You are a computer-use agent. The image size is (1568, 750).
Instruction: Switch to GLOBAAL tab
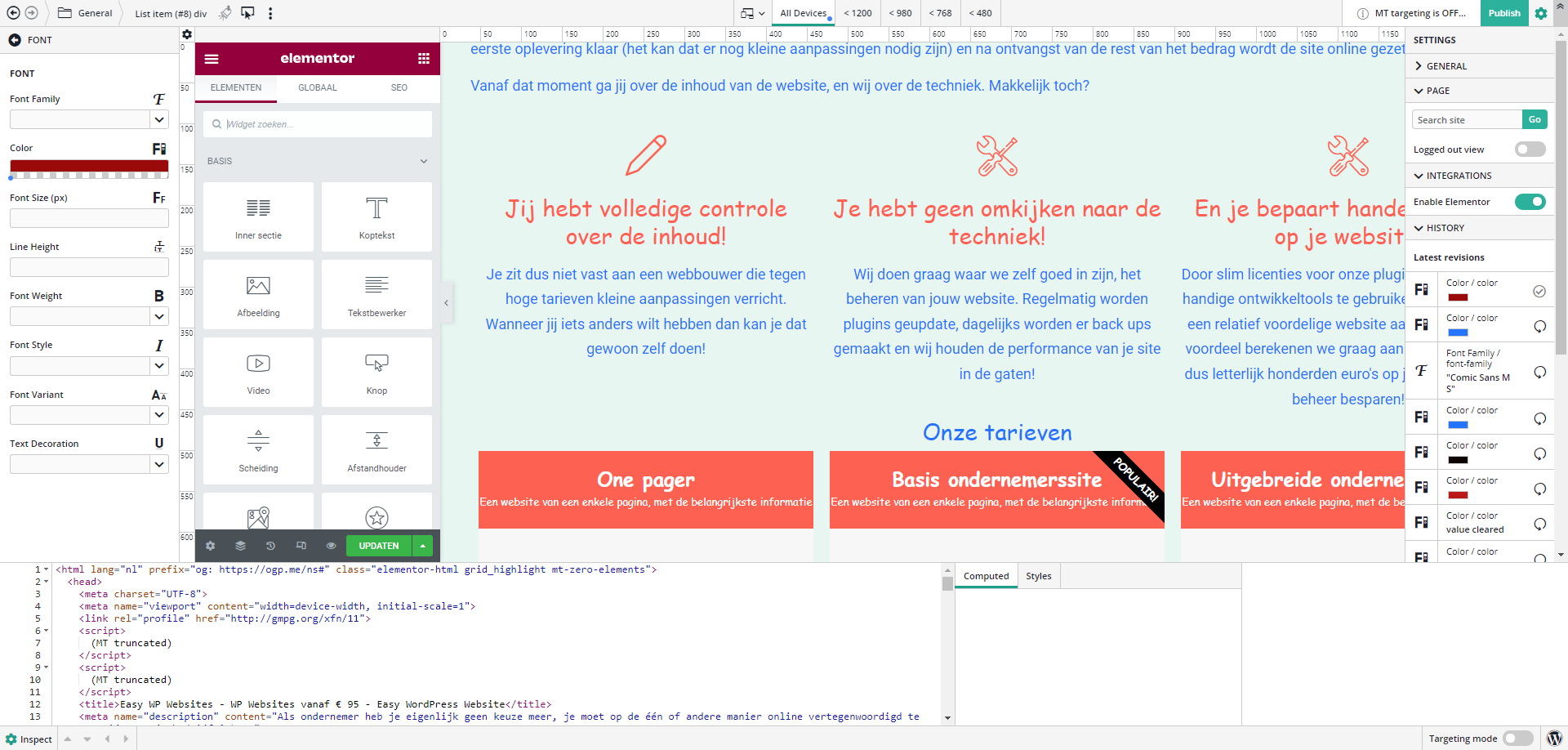(318, 87)
